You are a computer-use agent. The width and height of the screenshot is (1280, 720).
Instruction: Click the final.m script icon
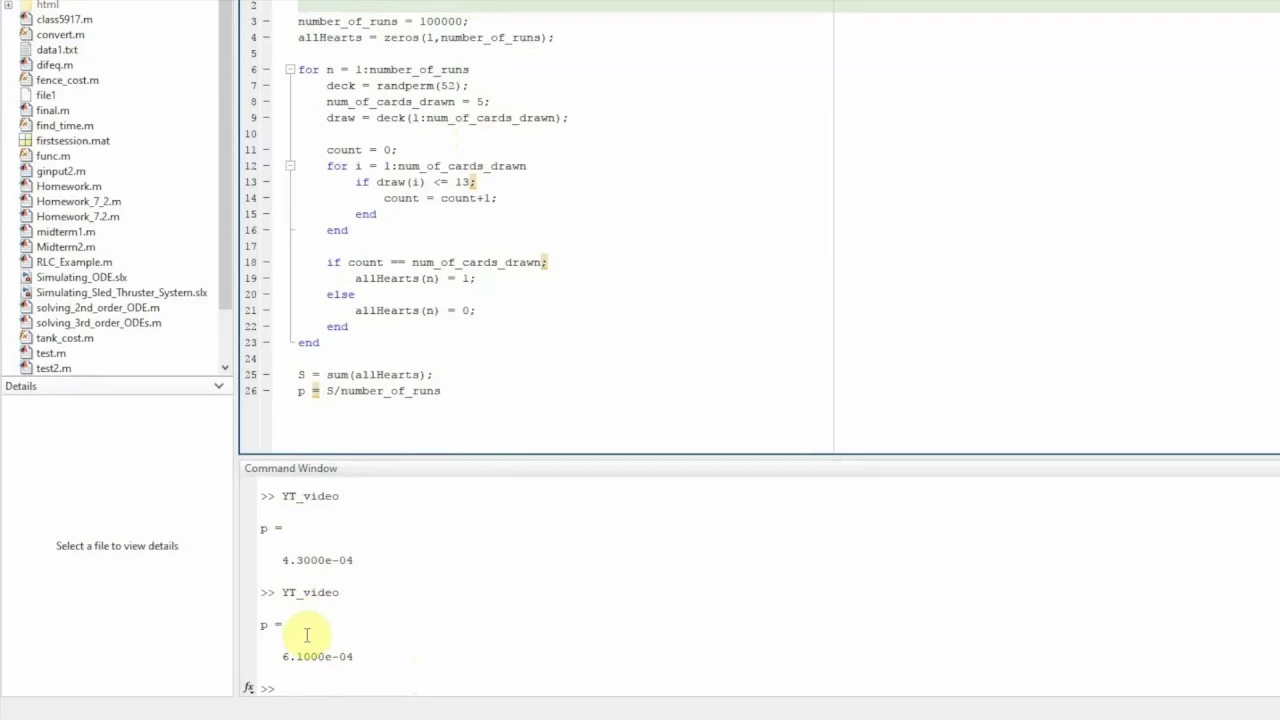click(26, 110)
